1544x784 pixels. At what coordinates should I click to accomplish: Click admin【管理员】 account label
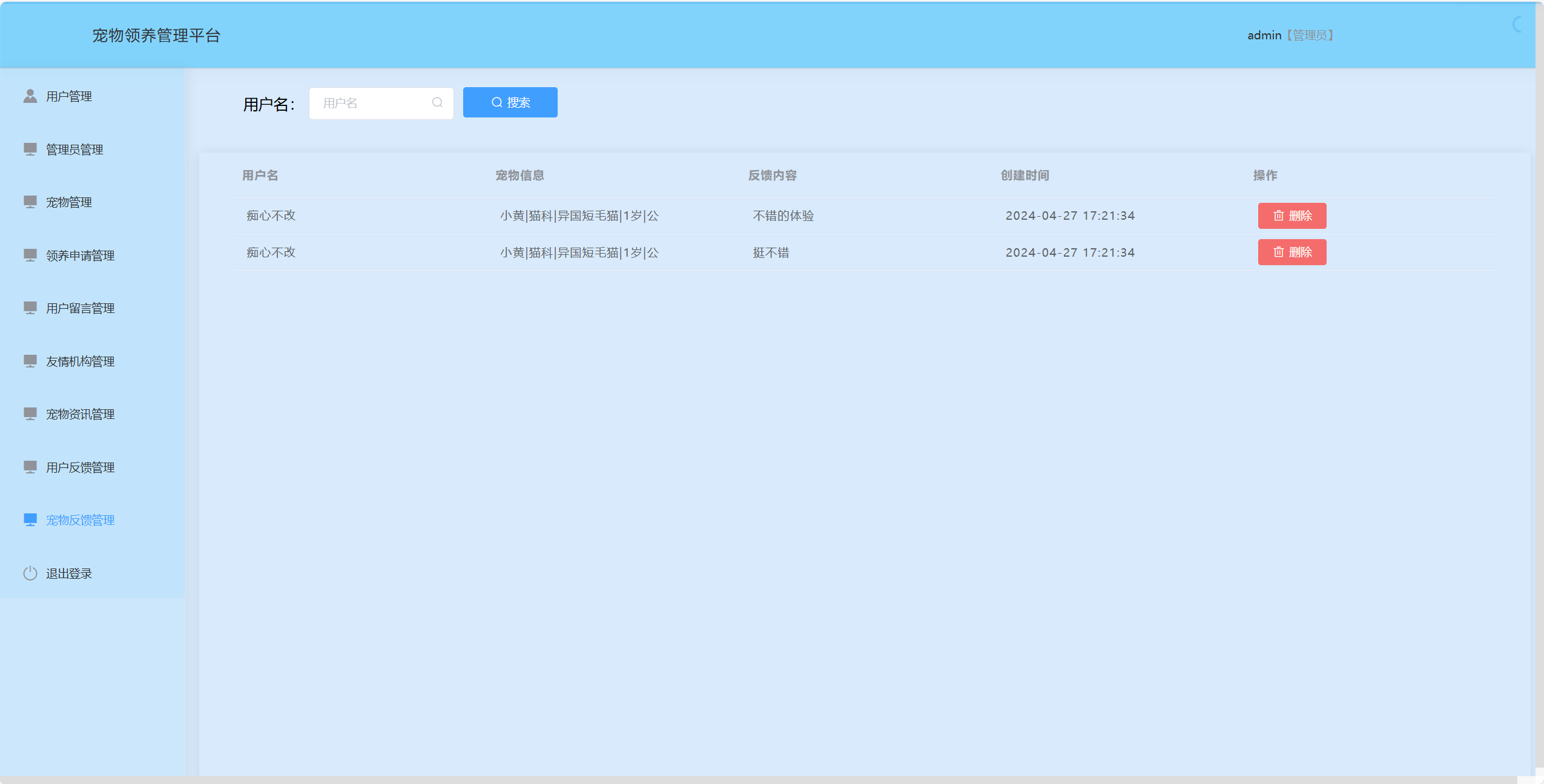[x=1290, y=35]
